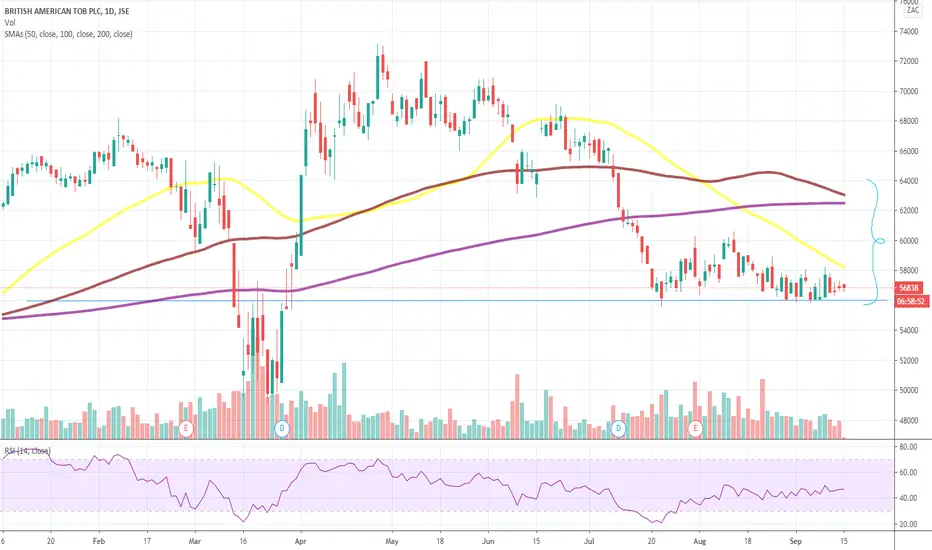
Task: Click the Apr date on time axis
Action: pyautogui.click(x=300, y=541)
